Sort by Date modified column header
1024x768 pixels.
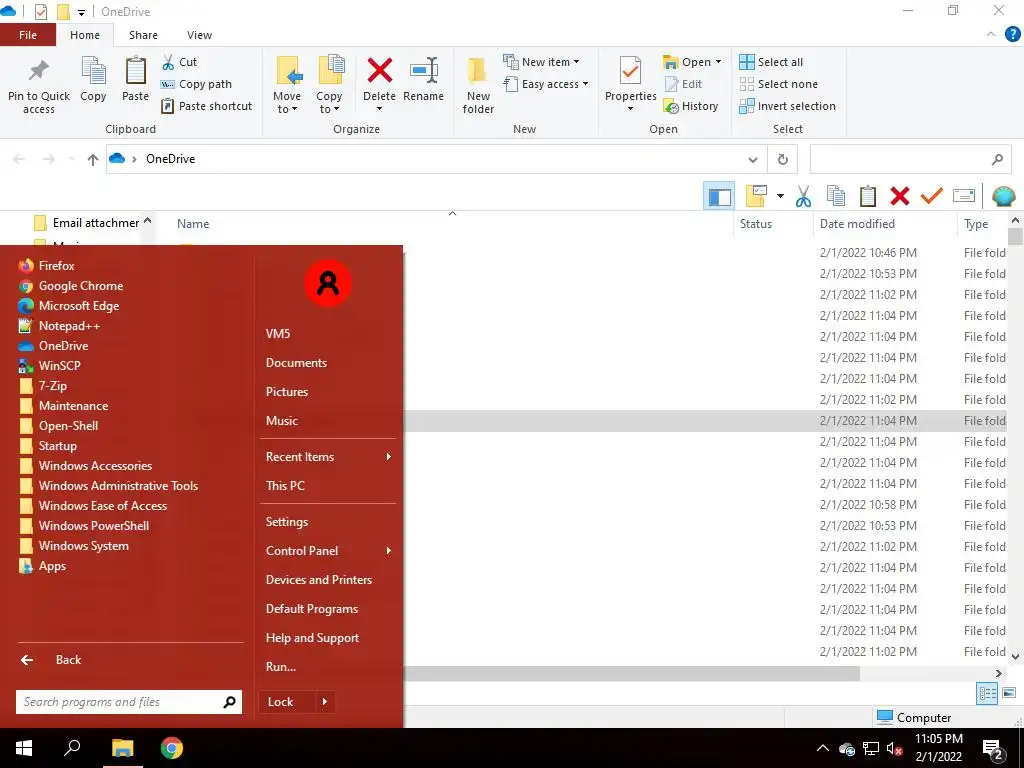[857, 224]
